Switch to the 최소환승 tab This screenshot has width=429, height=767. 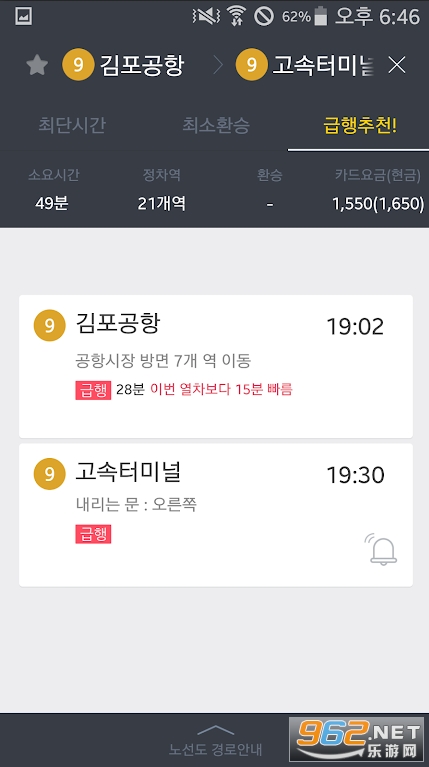[216, 125]
